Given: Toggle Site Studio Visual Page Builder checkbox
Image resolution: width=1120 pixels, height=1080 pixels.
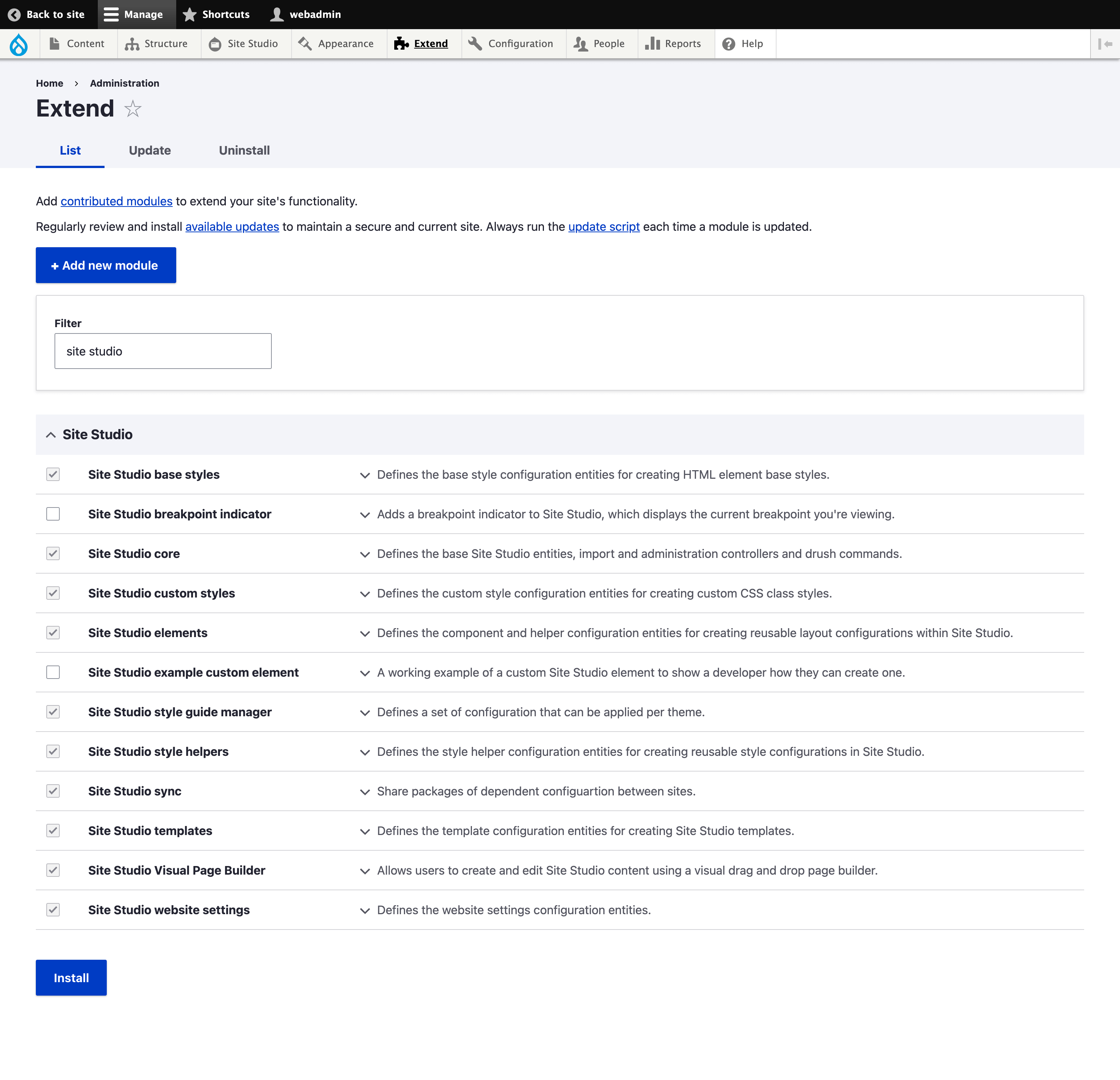Looking at the screenshot, I should (53, 870).
